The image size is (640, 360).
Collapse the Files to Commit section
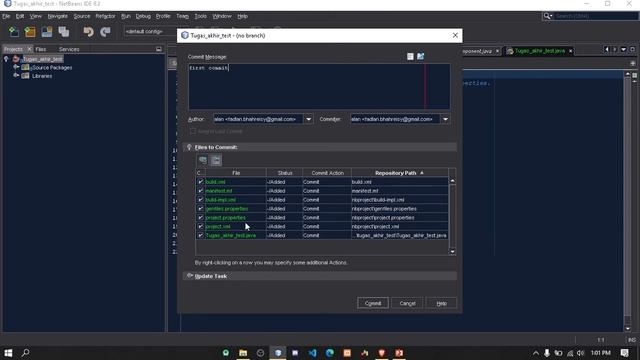(x=189, y=147)
